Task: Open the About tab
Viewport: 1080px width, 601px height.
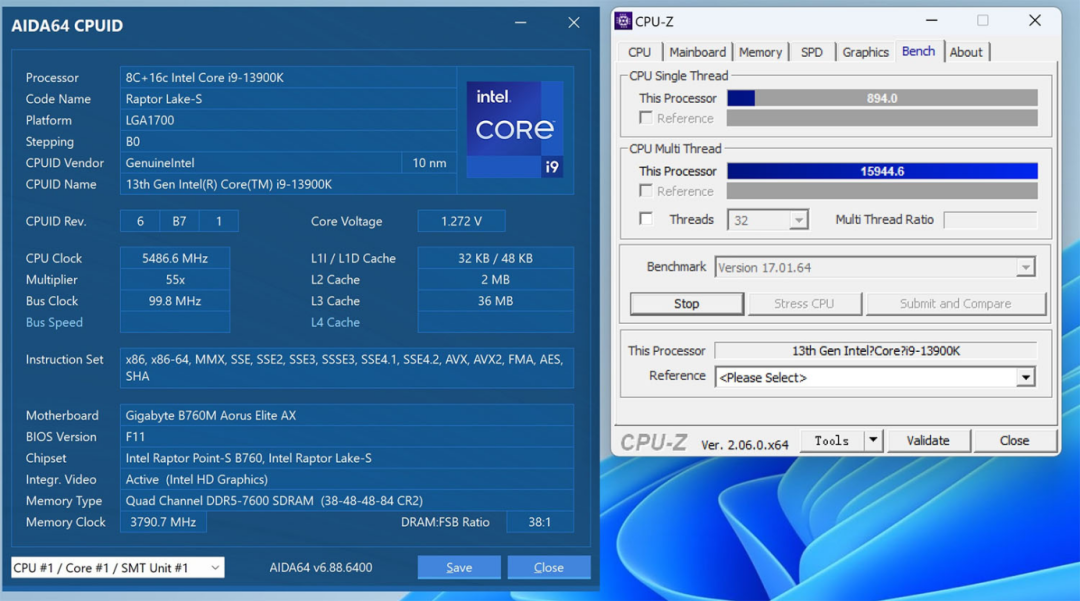Action: [x=966, y=52]
